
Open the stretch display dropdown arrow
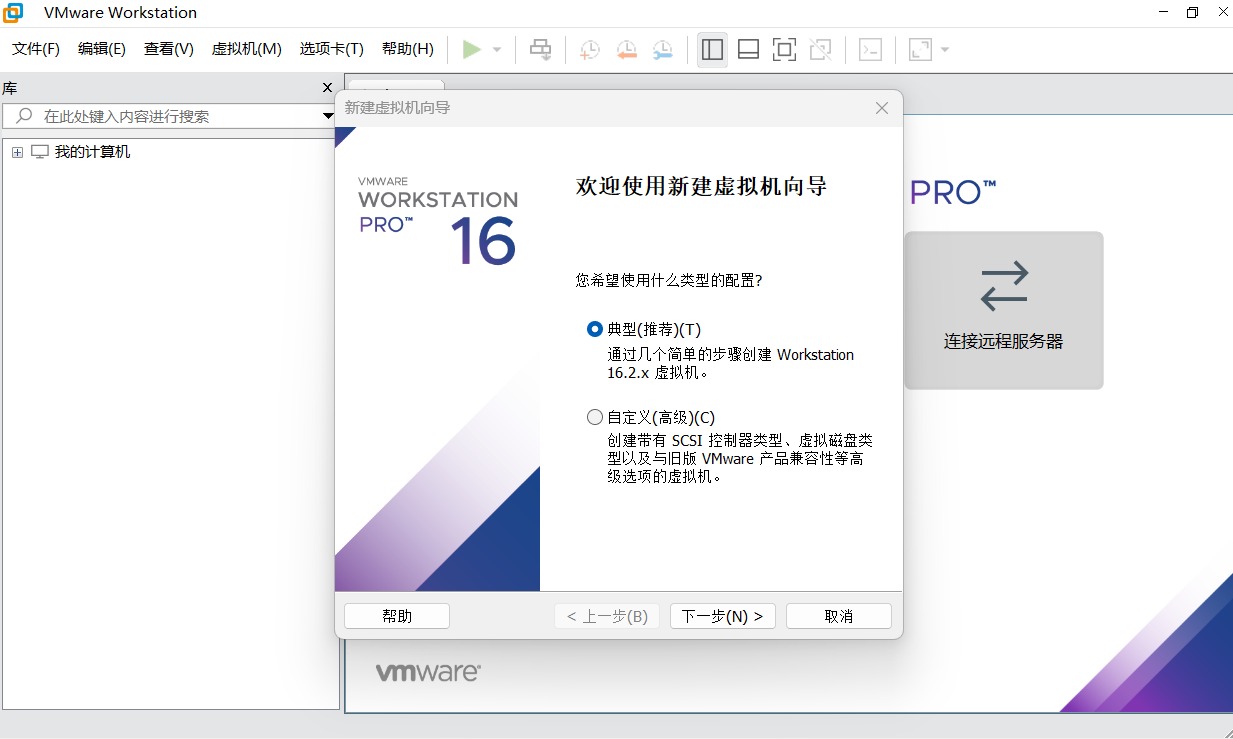pyautogui.click(x=945, y=49)
